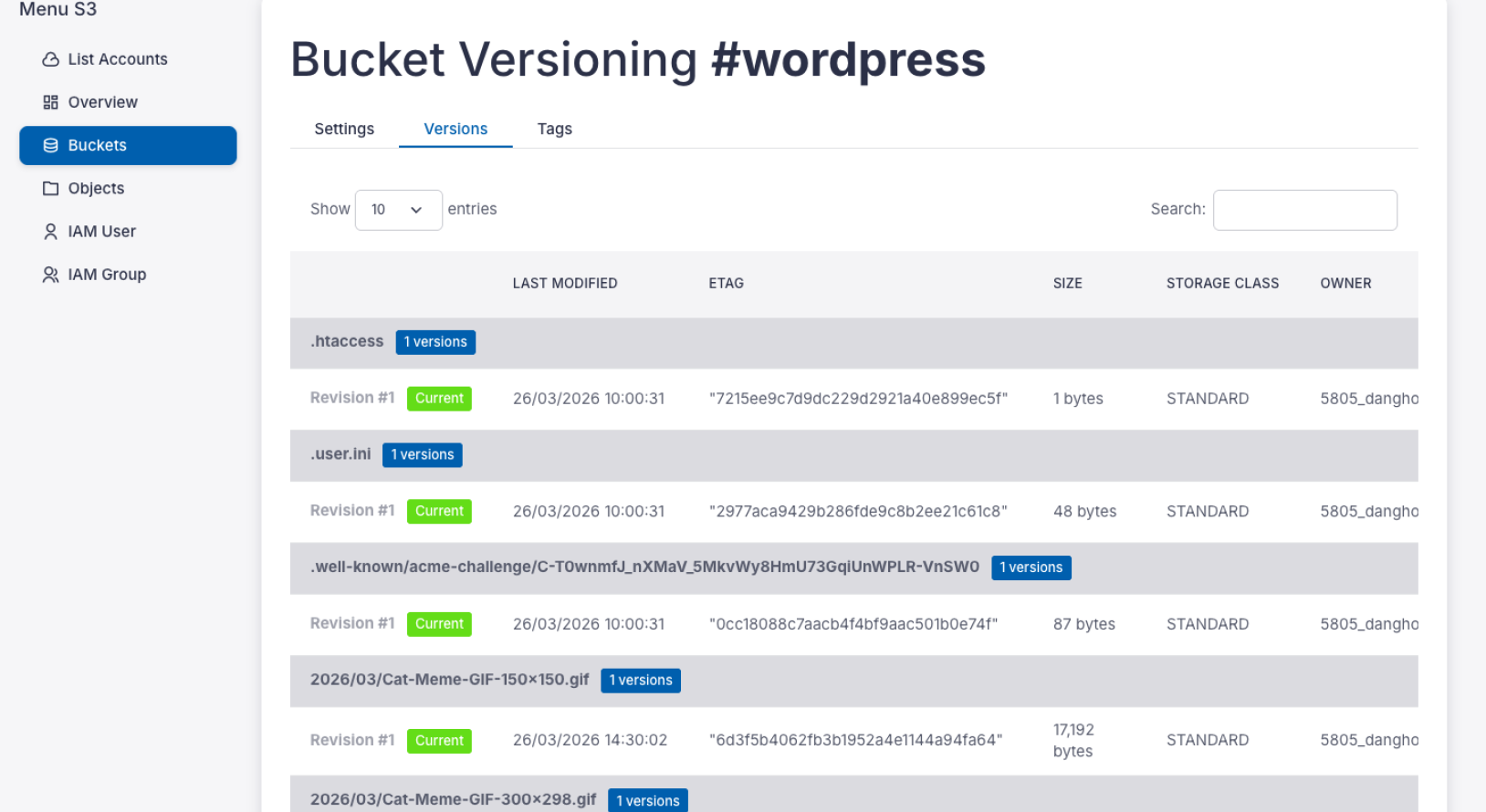Click the 26/03/2026 14:30:02 timestamp
1486x812 pixels.
click(x=591, y=740)
